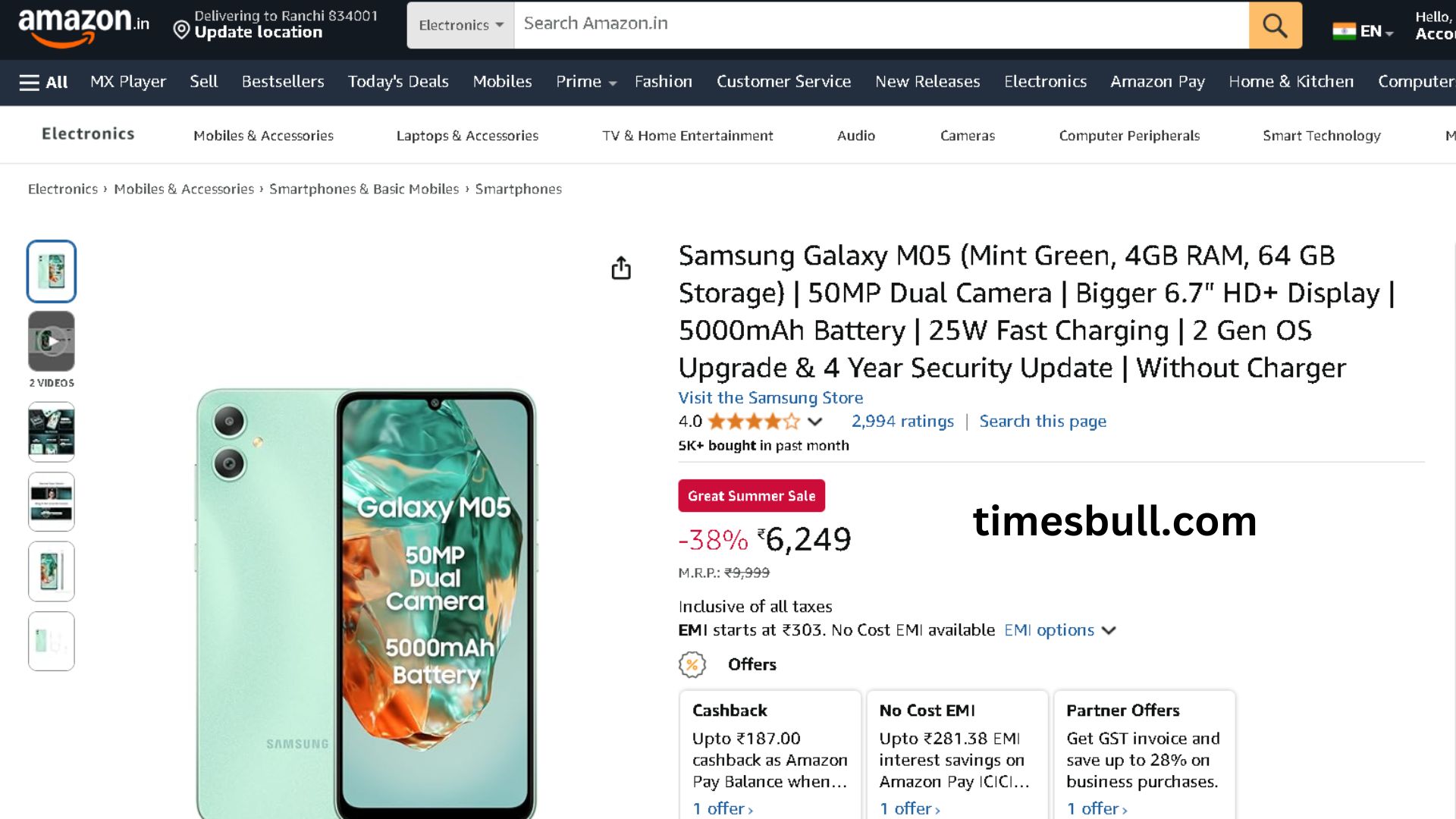Switch to Laptops & Accessories tab

[x=467, y=136]
